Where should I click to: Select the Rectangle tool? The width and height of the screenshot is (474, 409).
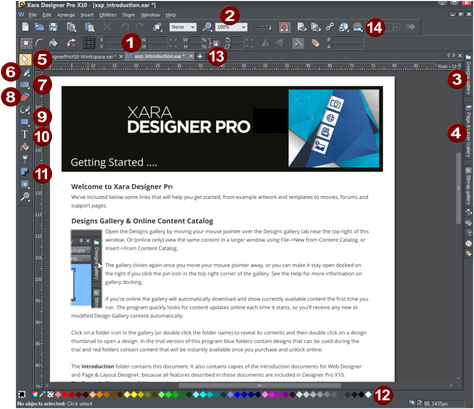25,122
